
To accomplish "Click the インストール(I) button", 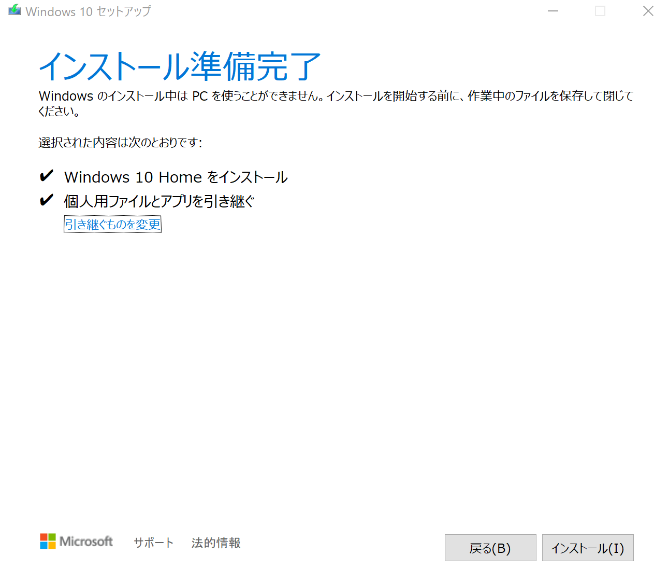I will coord(588,548).
